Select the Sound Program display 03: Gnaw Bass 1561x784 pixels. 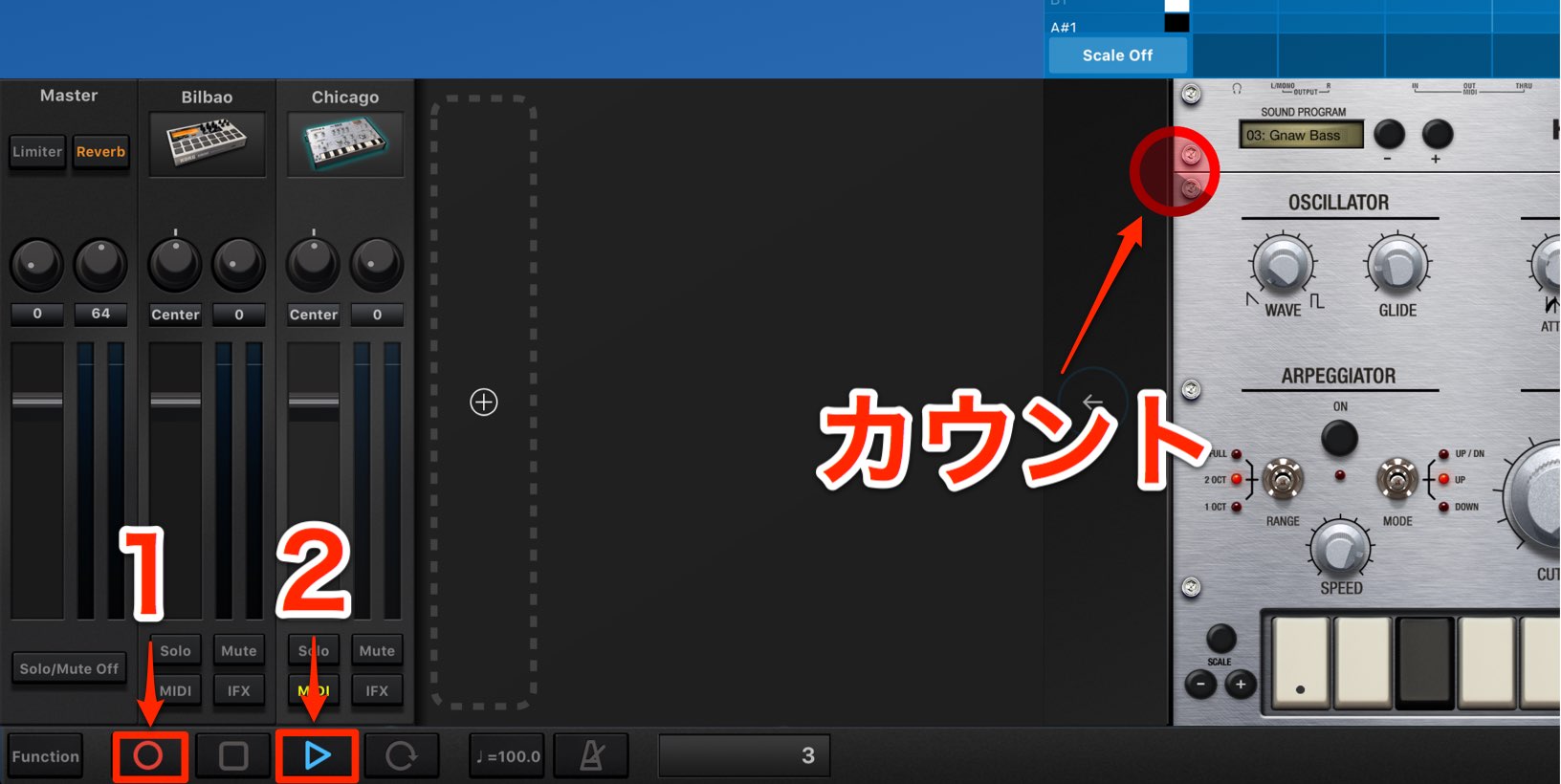[x=1302, y=136]
